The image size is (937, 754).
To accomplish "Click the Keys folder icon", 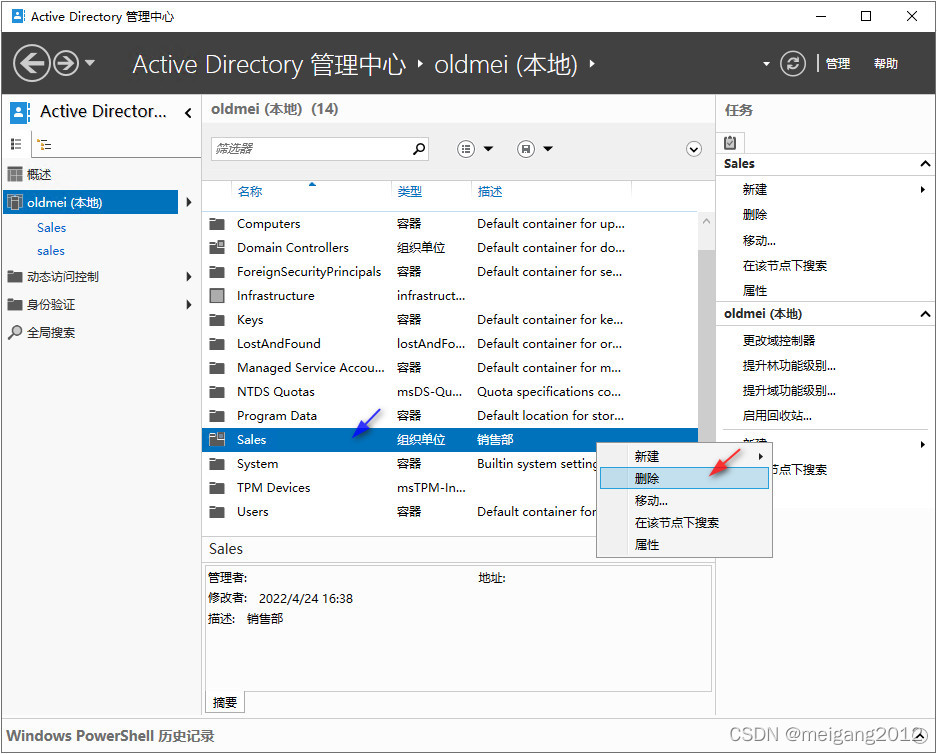I will (217, 320).
